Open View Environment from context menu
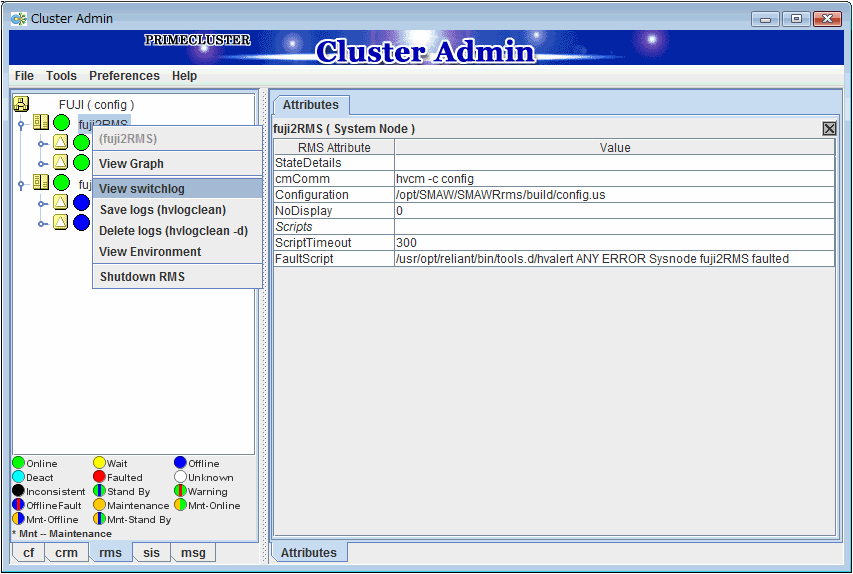Image resolution: width=853 pixels, height=574 pixels. pos(177,251)
